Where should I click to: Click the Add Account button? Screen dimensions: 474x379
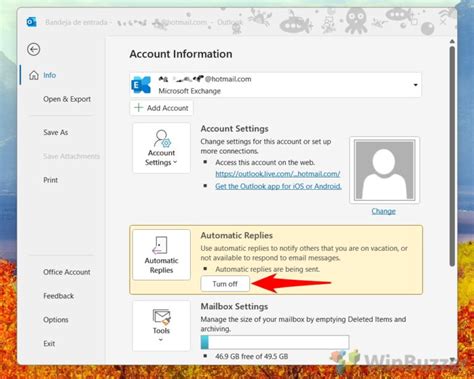pos(161,108)
